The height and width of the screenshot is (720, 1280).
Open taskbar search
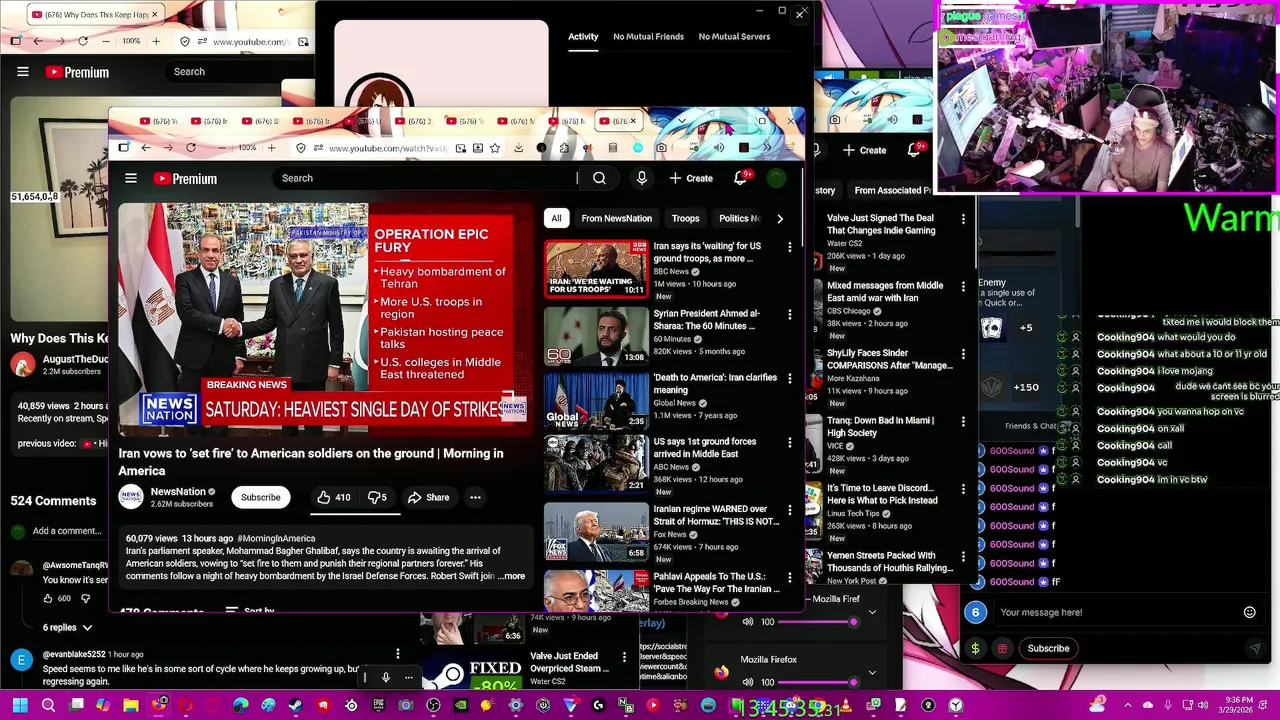pyautogui.click(x=48, y=706)
